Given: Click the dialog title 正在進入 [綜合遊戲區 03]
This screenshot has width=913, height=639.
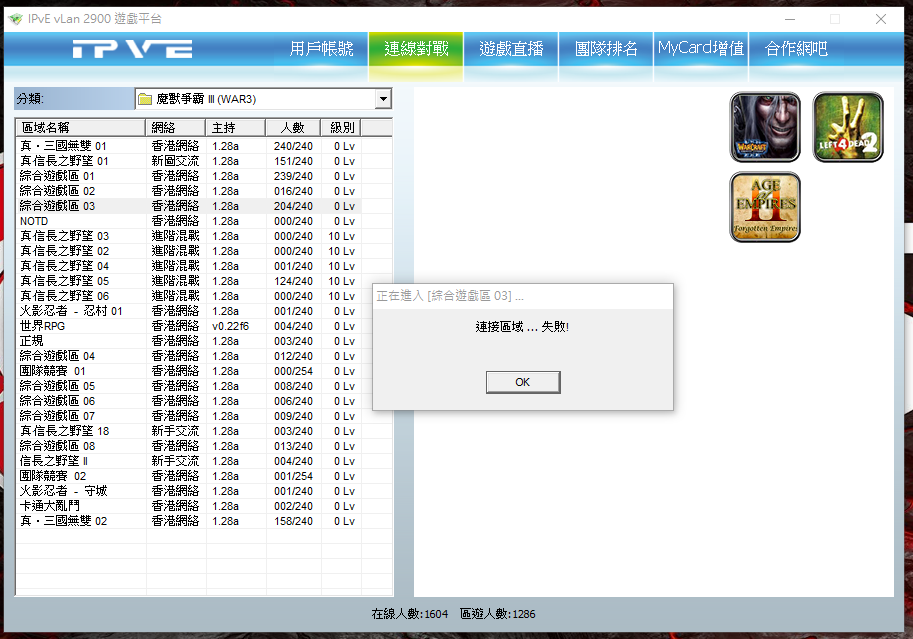Looking at the screenshot, I should pyautogui.click(x=450, y=296).
